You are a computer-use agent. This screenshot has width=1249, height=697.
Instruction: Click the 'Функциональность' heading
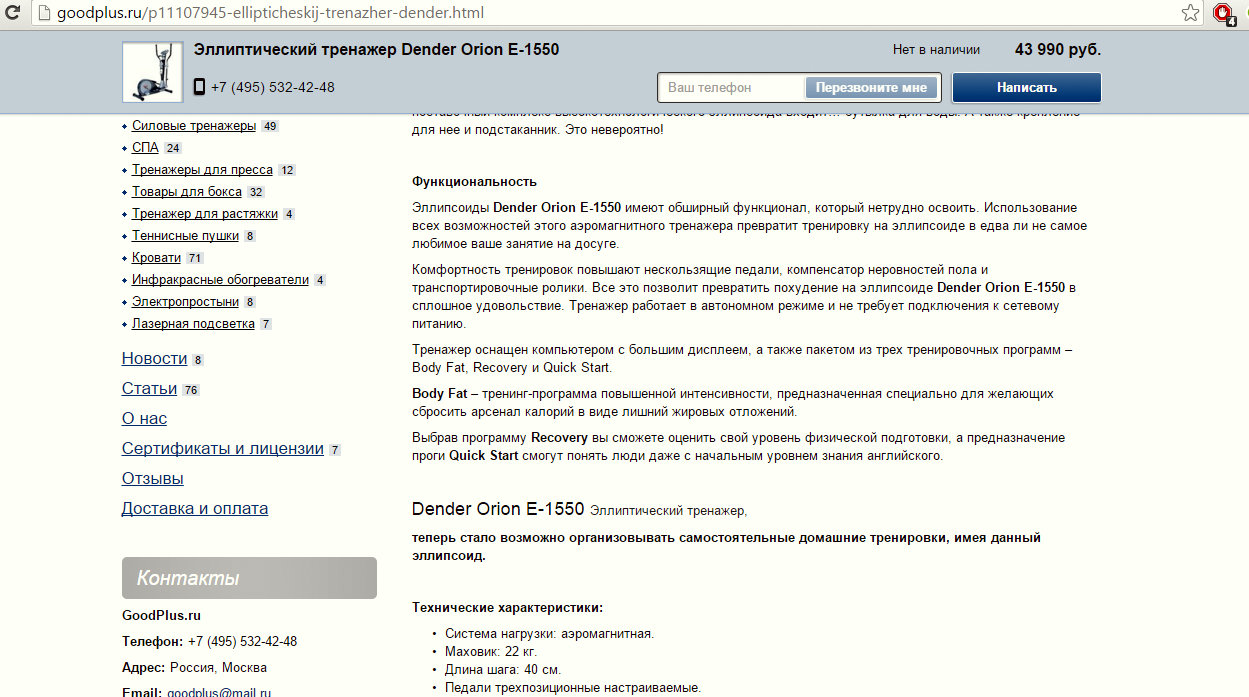[474, 182]
